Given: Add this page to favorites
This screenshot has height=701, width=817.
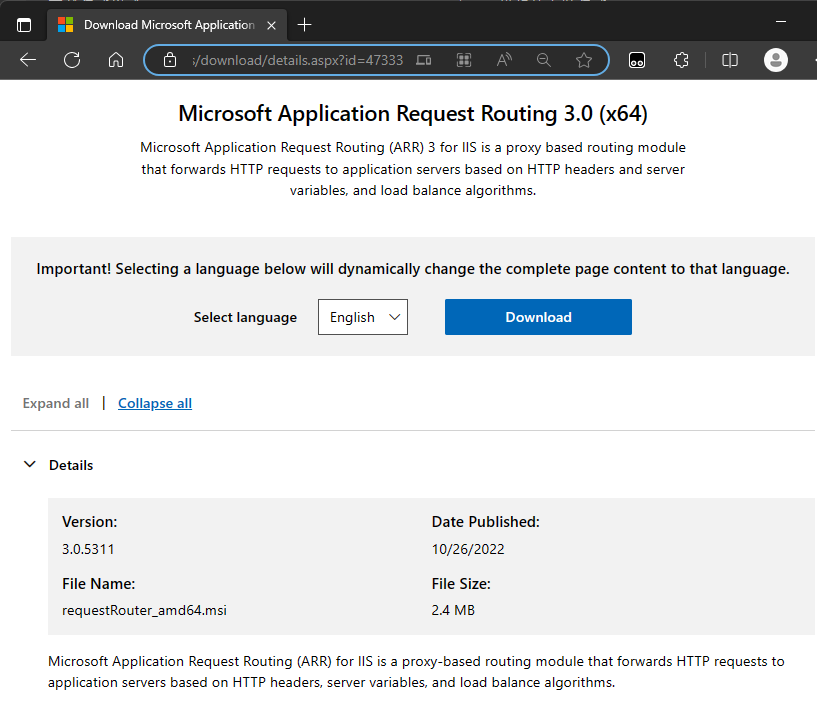Looking at the screenshot, I should [x=584, y=60].
